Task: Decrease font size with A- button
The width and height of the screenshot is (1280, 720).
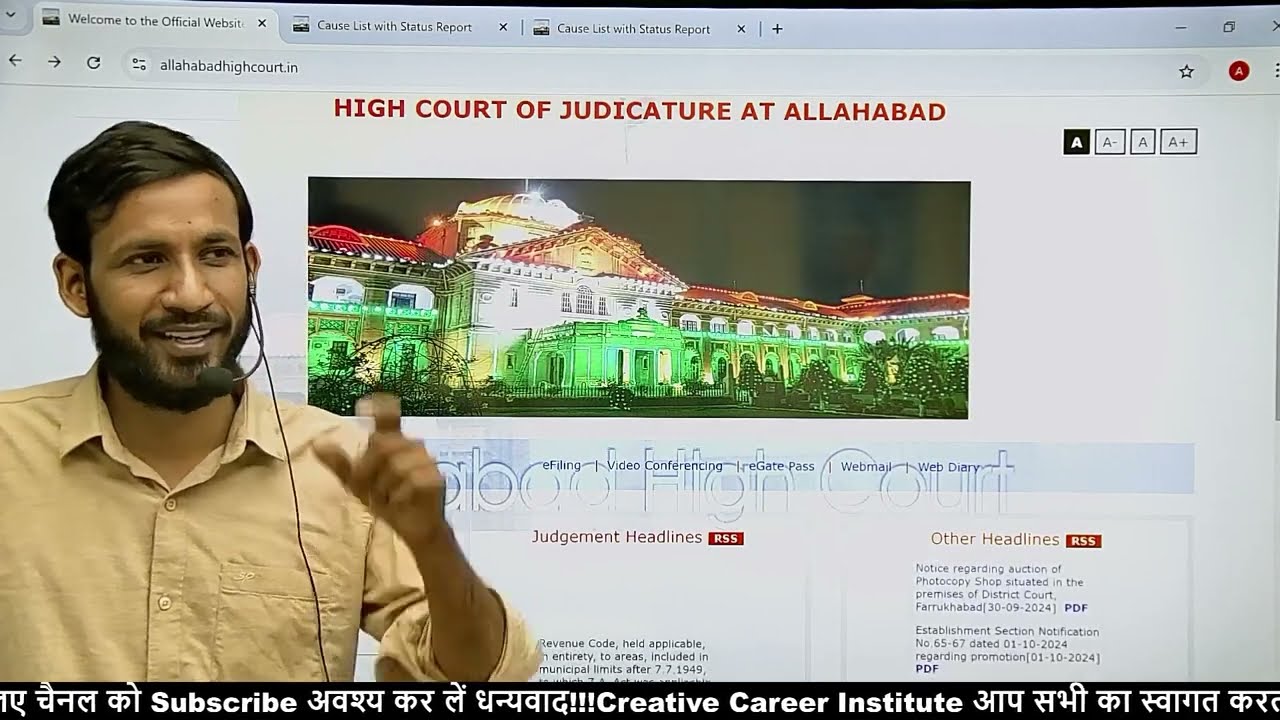Action: point(1109,142)
